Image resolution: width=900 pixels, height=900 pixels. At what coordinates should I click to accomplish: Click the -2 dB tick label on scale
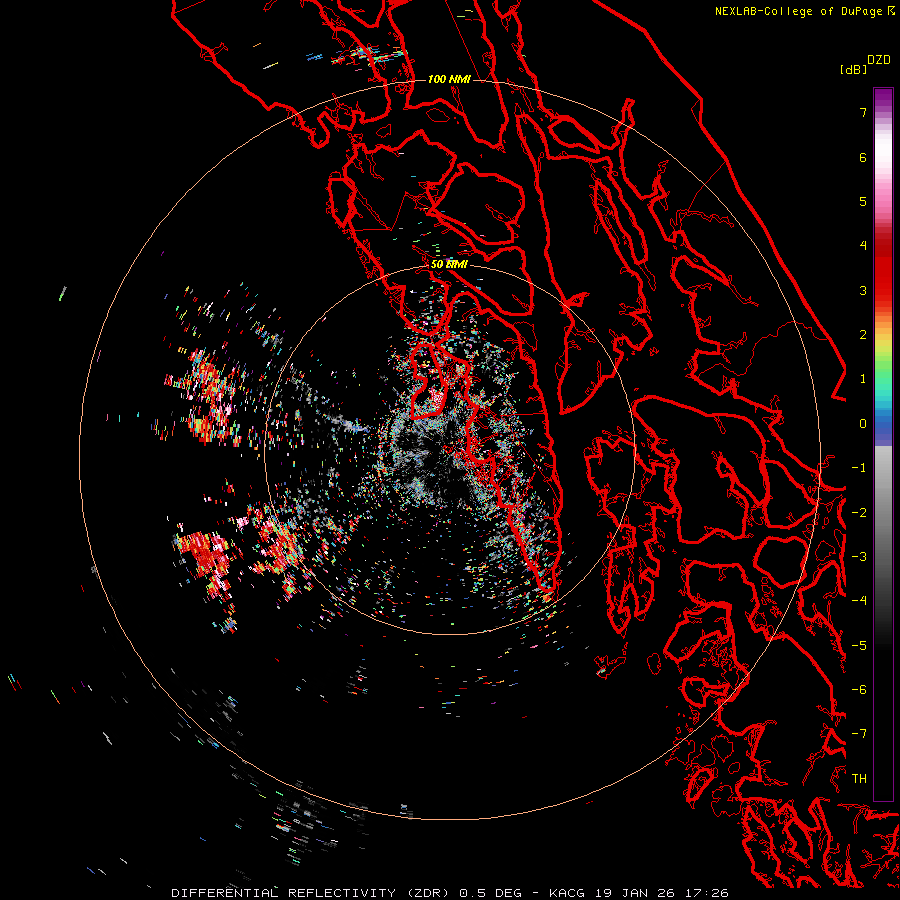[x=859, y=513]
